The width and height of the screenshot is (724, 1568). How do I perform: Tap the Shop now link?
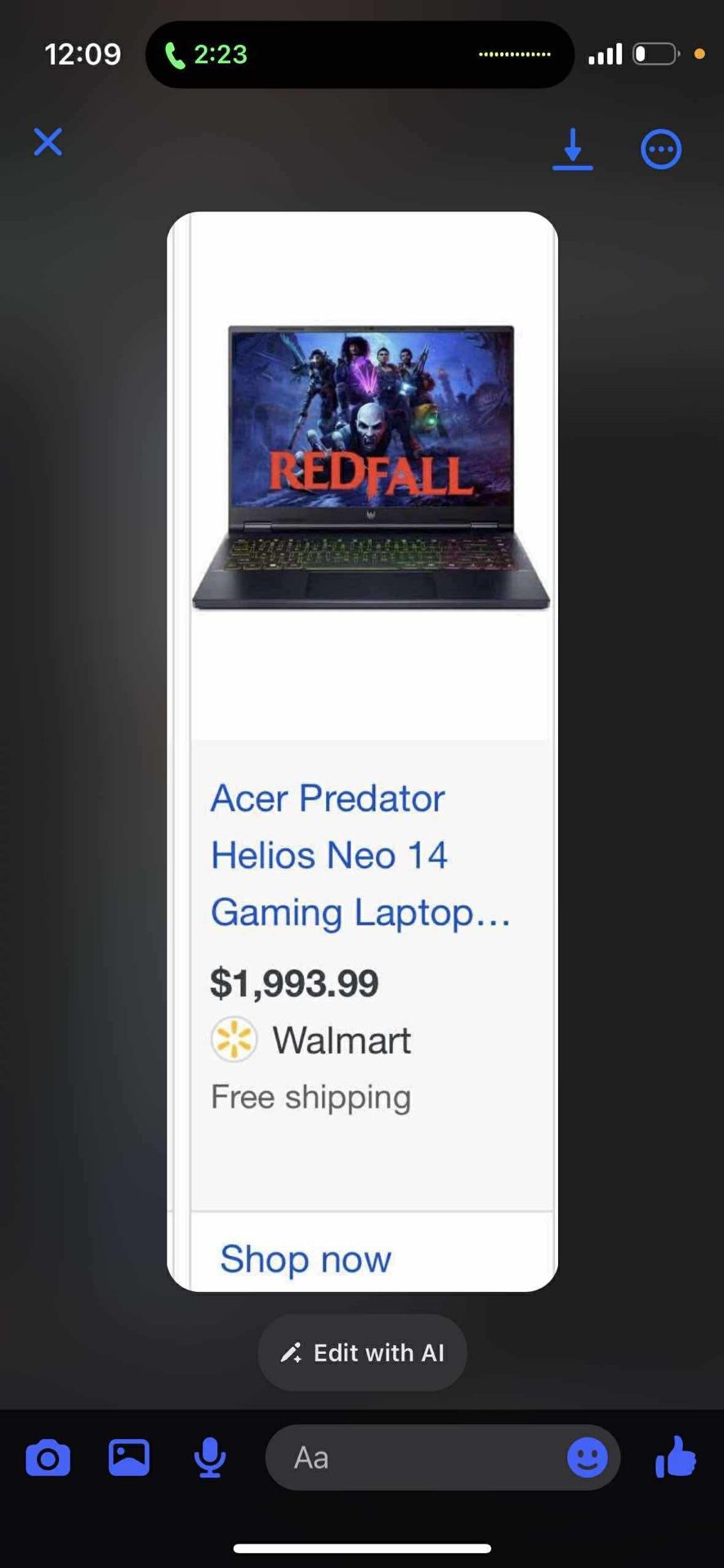pyautogui.click(x=306, y=1258)
